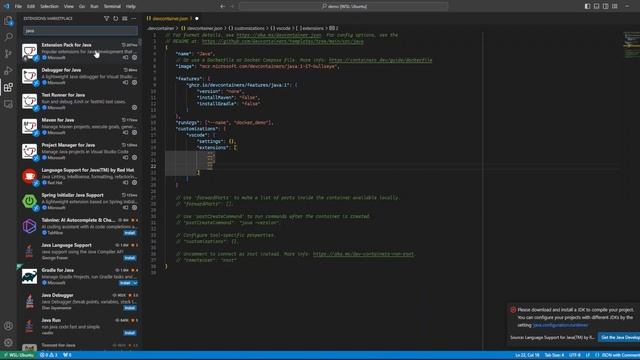The image size is (640, 360).
Task: Install the Gradle for Java extension
Action: point(125,283)
